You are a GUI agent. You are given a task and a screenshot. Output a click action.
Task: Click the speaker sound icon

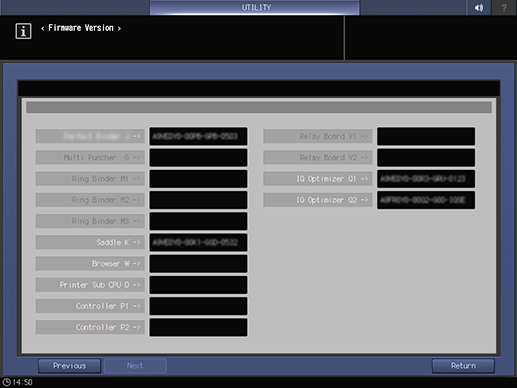pyautogui.click(x=478, y=7)
